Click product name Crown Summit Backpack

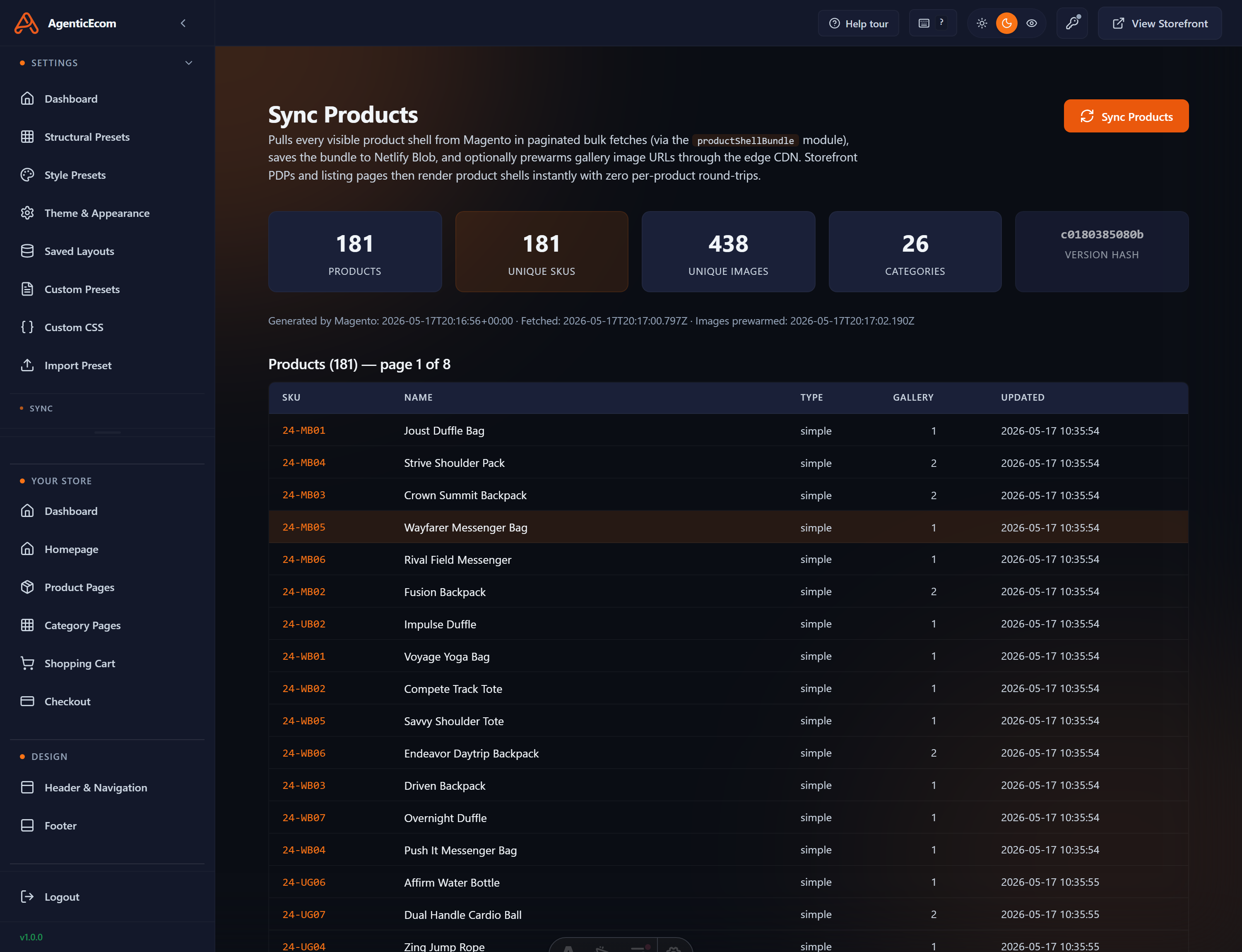click(465, 495)
